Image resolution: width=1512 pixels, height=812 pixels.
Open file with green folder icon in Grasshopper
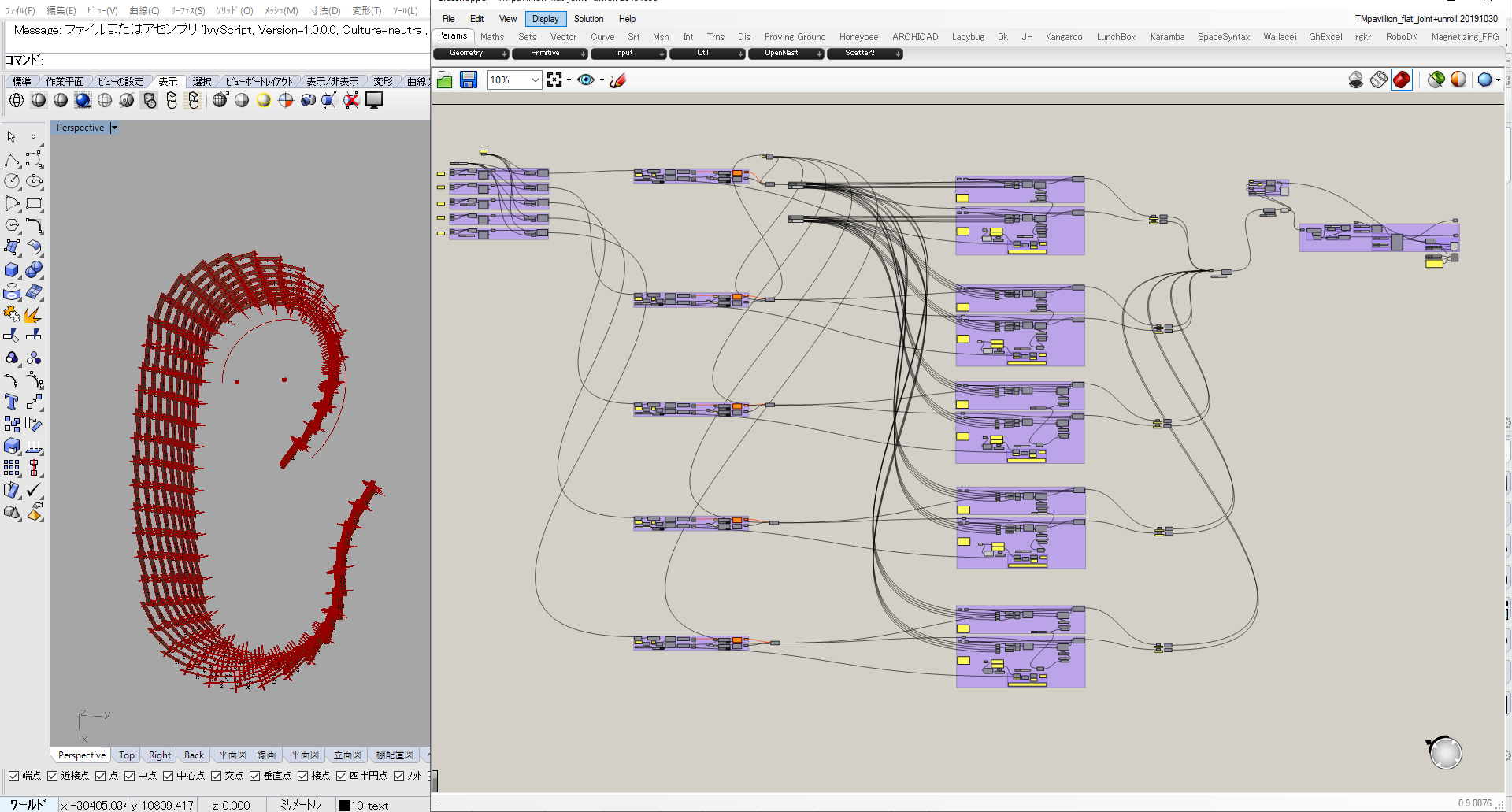click(444, 80)
